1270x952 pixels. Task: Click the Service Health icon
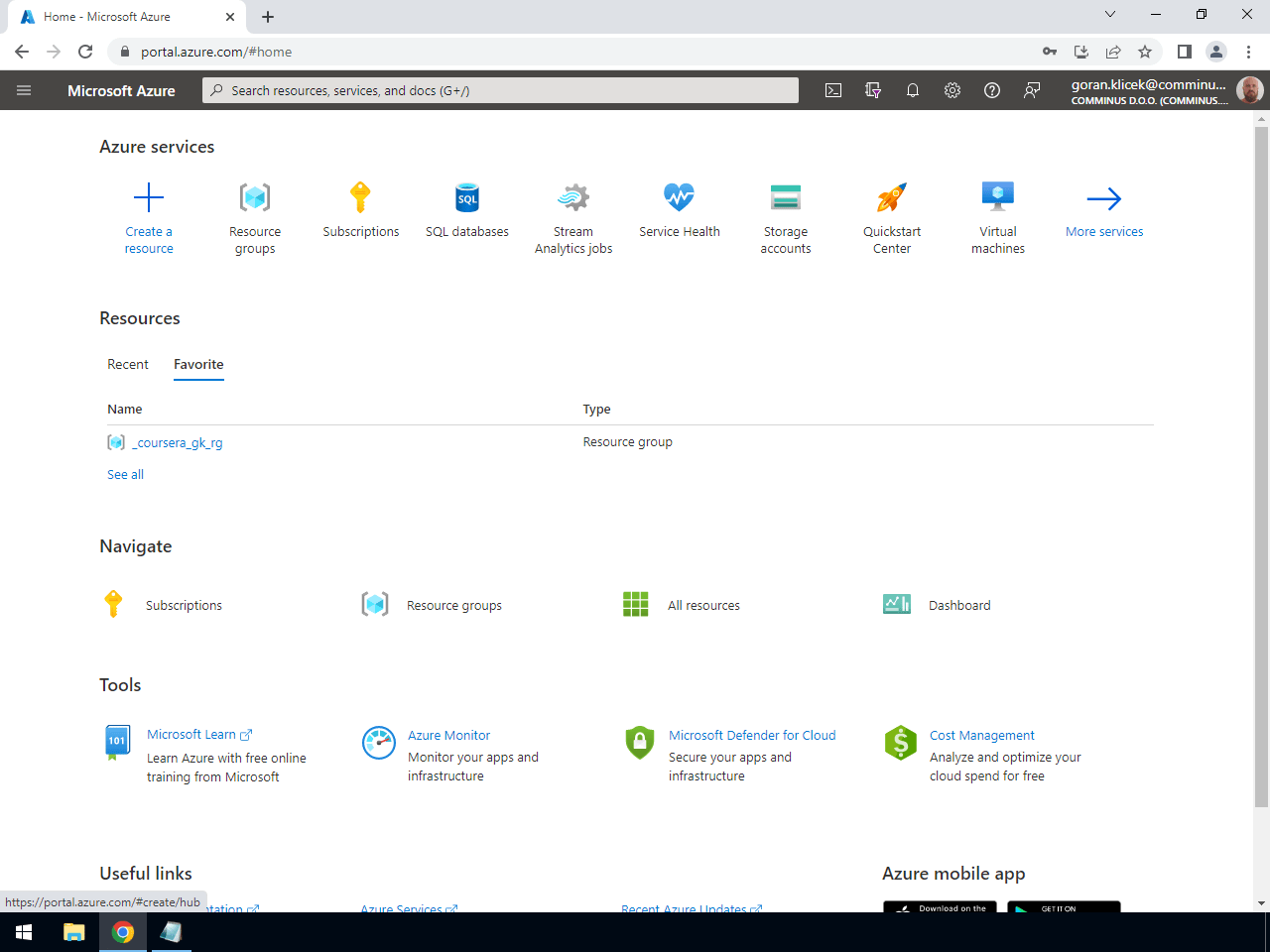click(679, 196)
